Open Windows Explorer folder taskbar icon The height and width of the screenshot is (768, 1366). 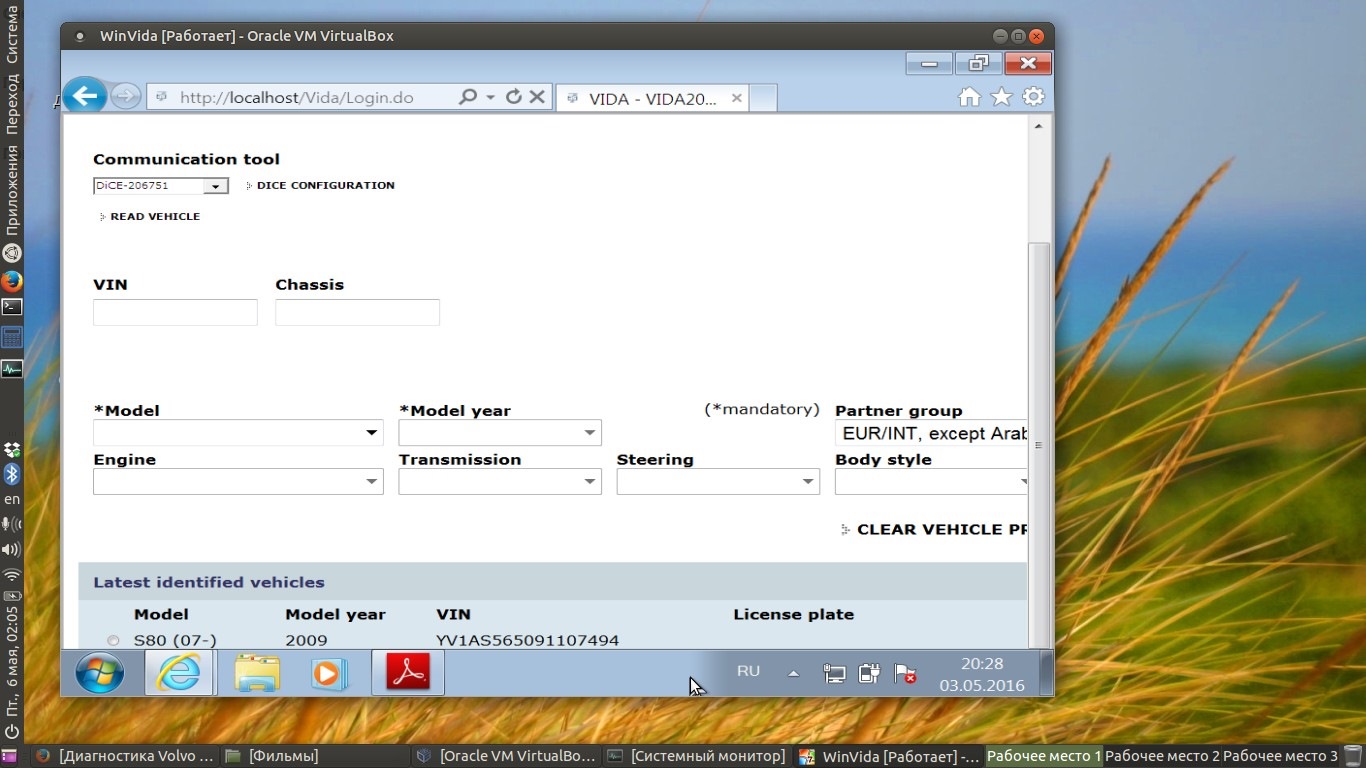256,673
